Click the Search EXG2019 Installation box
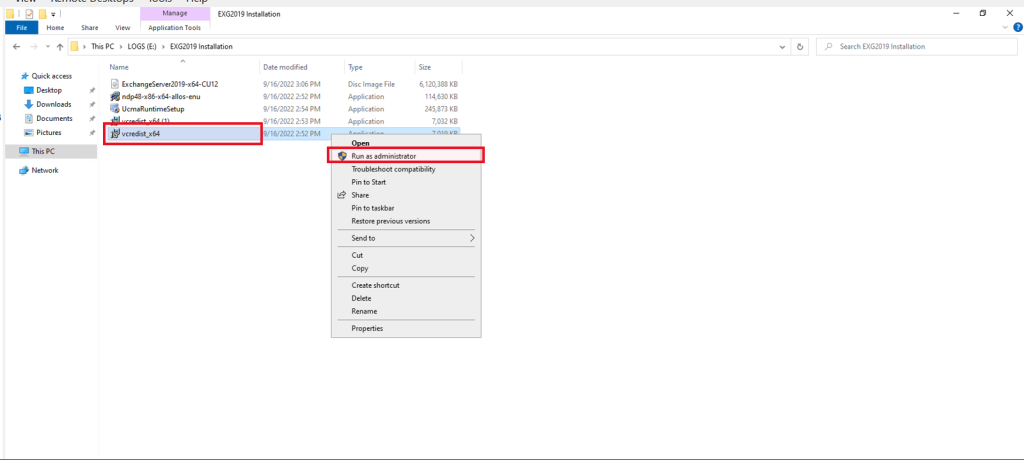 916,47
